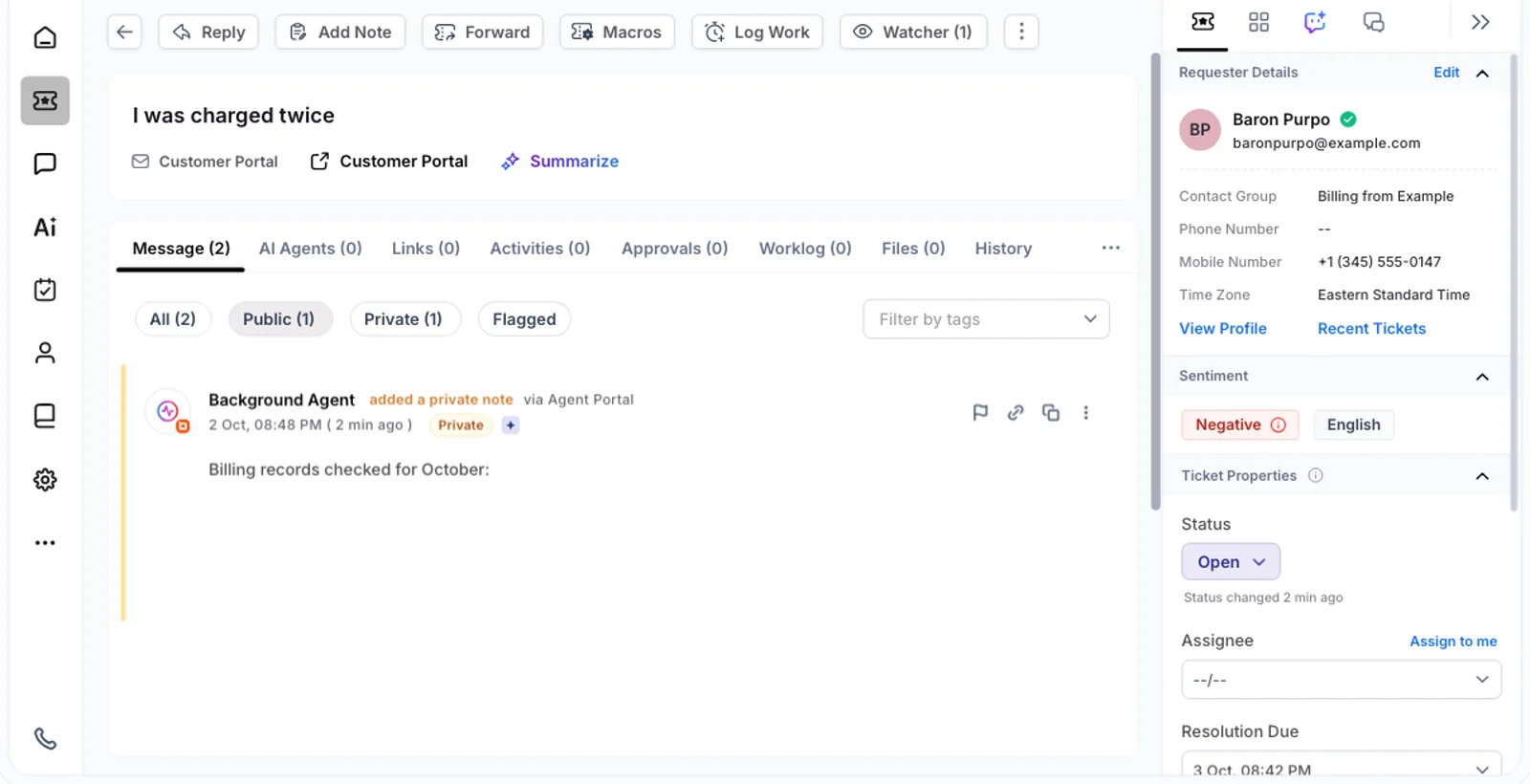Image resolution: width=1530 pixels, height=784 pixels.
Task: Open the Home icon in sidebar
Action: [x=45, y=37]
